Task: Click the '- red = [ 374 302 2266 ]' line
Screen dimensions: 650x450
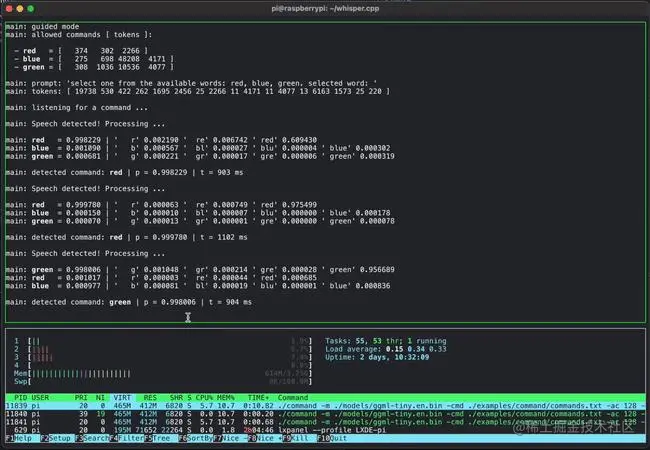Action: (x=81, y=51)
